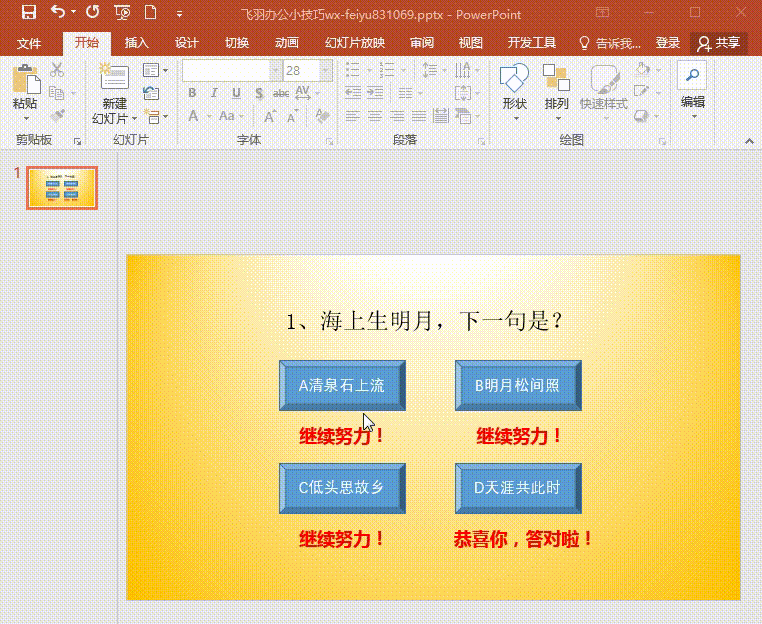
Task: Open the 审阅 tab
Action: point(422,43)
